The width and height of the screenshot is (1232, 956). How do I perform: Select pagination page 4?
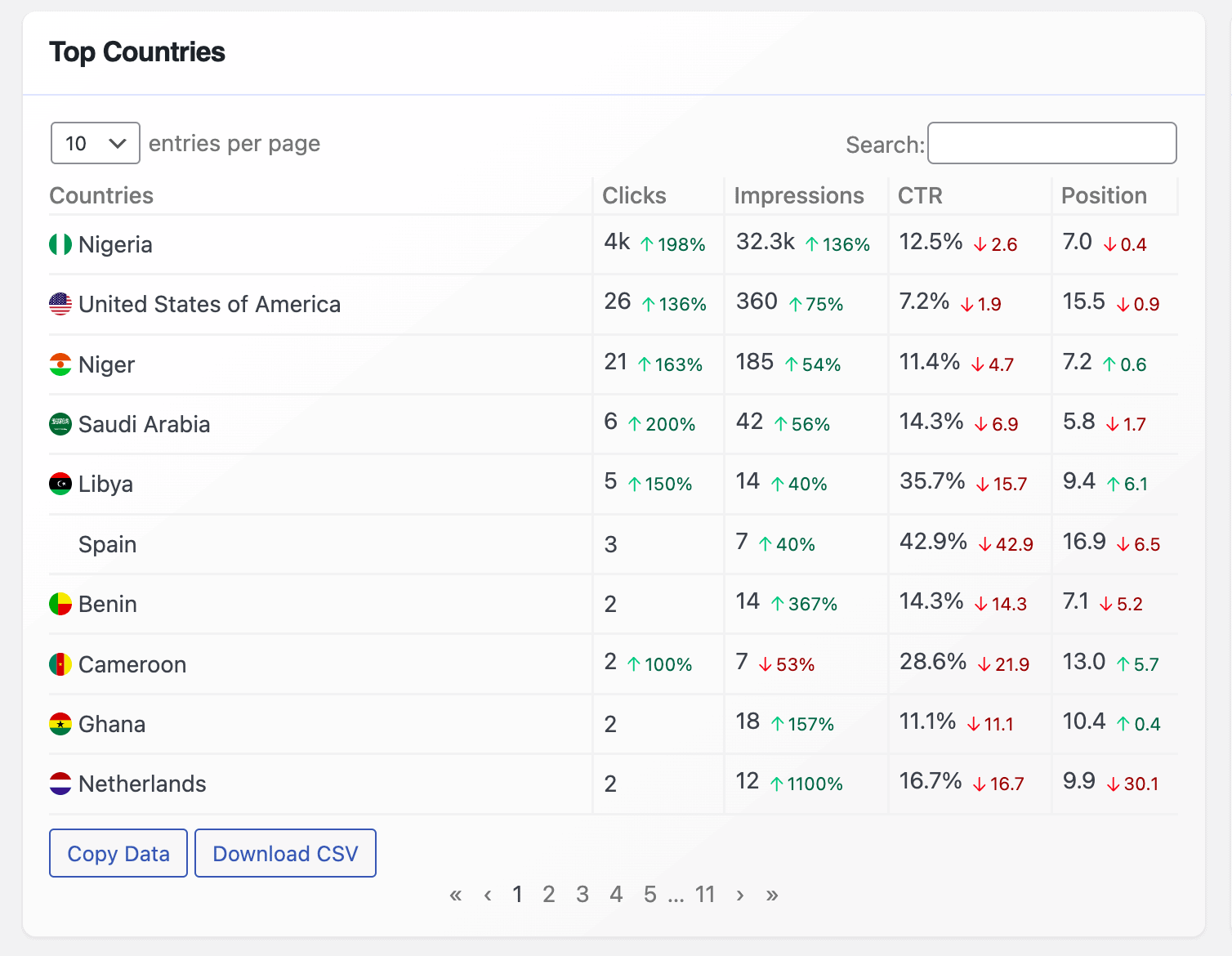coord(616,895)
